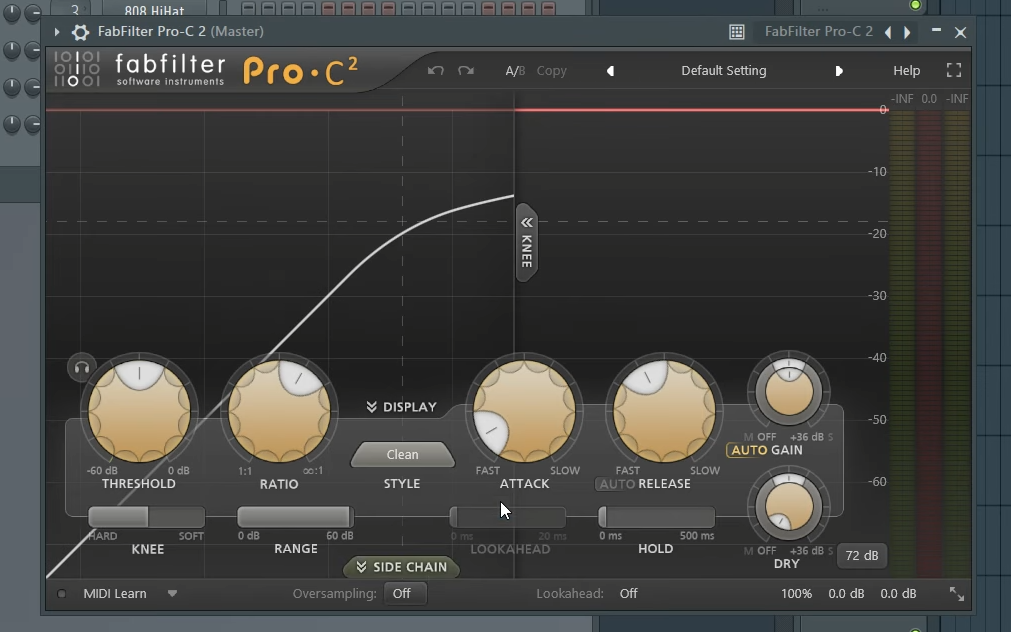Click the last 0.0 dB output level value
This screenshot has height=632, width=1011.
[x=898, y=593]
